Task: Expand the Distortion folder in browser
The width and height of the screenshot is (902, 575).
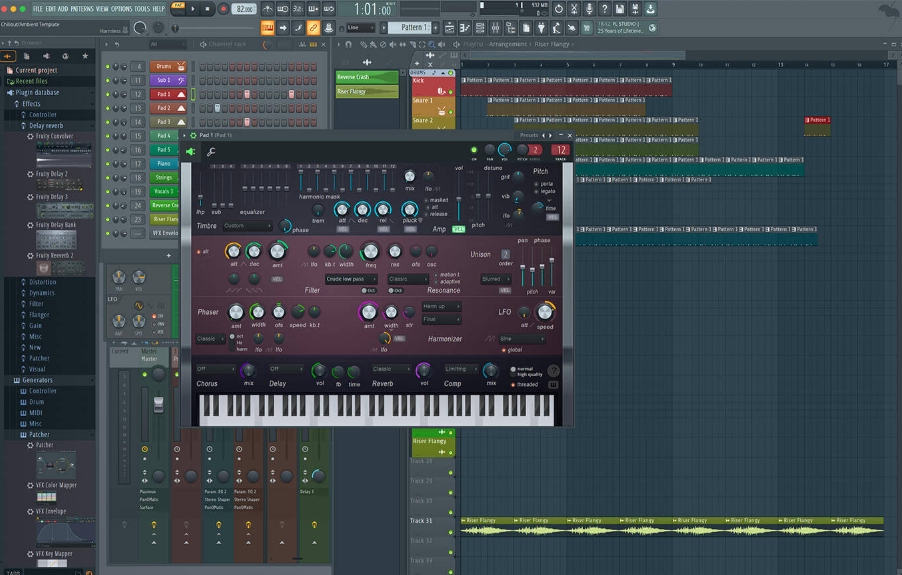Action: [43, 282]
